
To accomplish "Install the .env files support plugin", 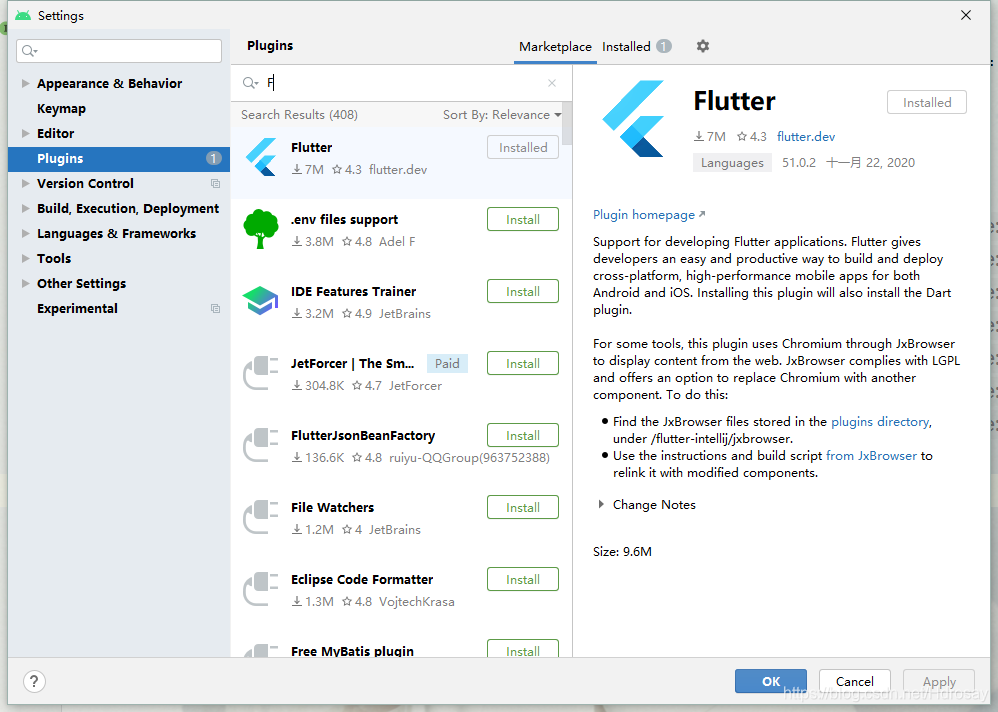I will click(x=523, y=220).
